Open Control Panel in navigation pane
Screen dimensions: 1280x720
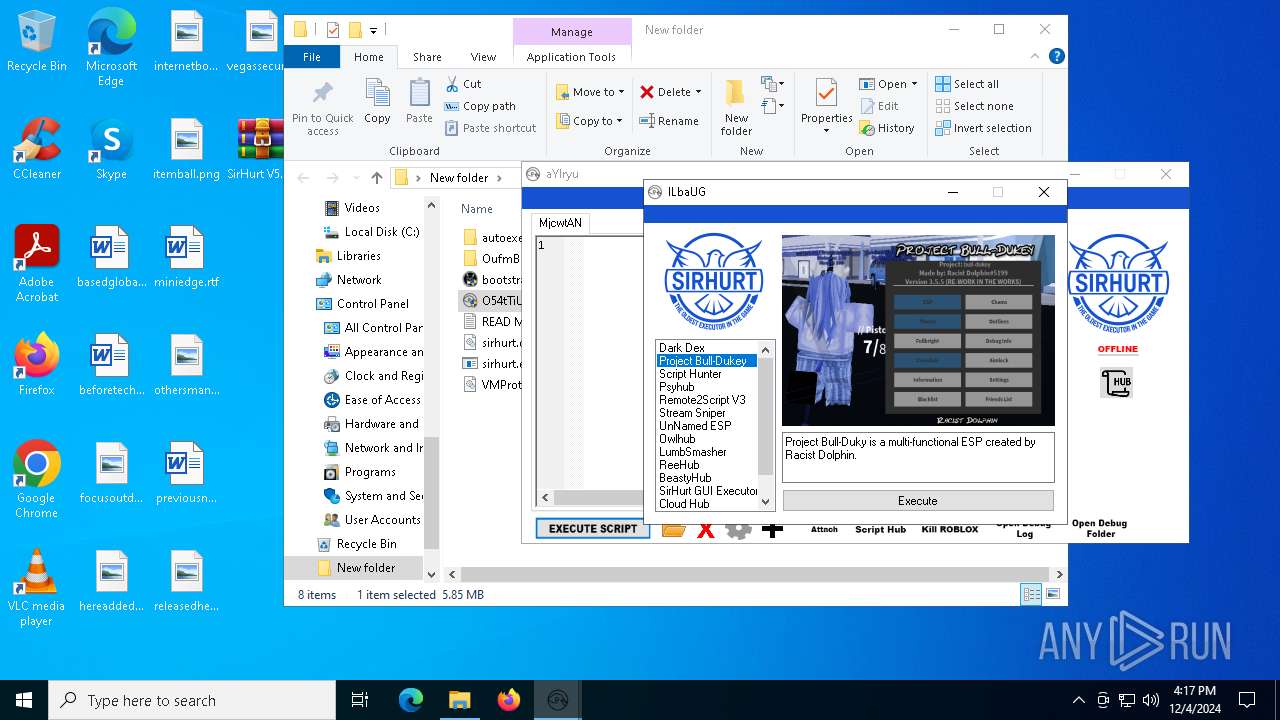(x=372, y=304)
